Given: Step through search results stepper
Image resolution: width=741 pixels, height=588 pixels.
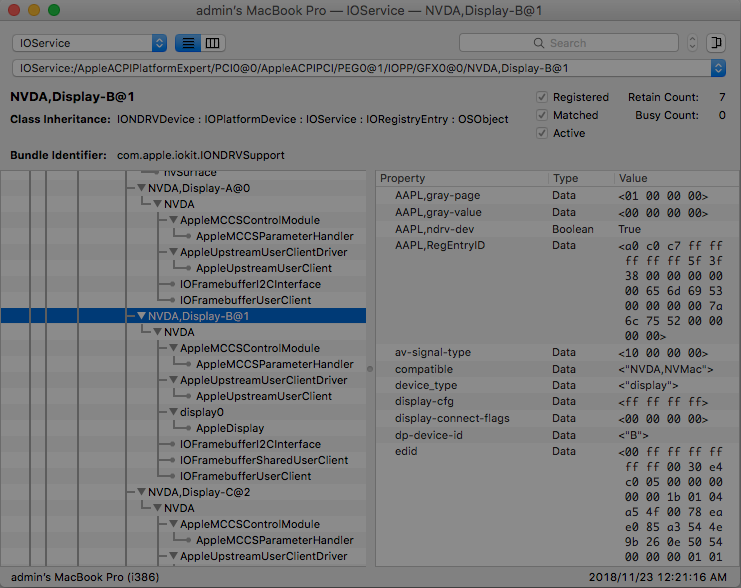Looking at the screenshot, I should (692, 43).
